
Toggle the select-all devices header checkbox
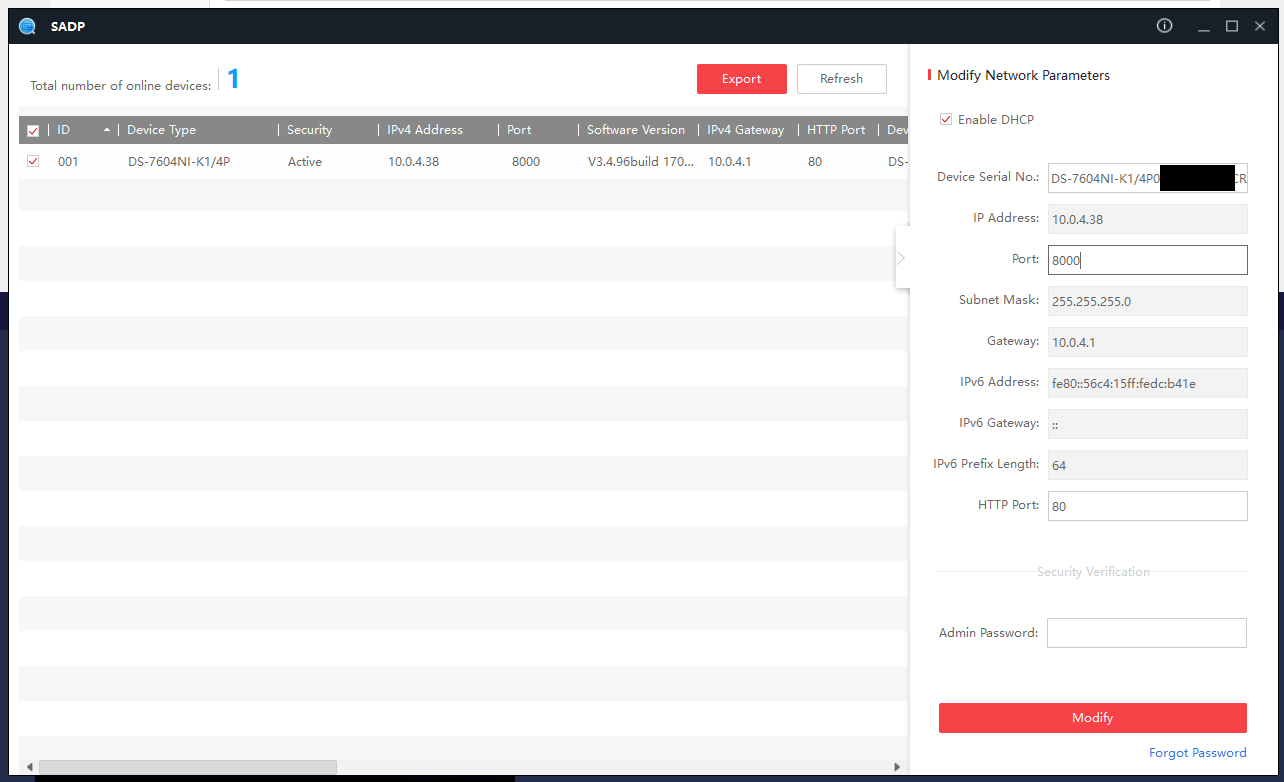(x=33, y=131)
